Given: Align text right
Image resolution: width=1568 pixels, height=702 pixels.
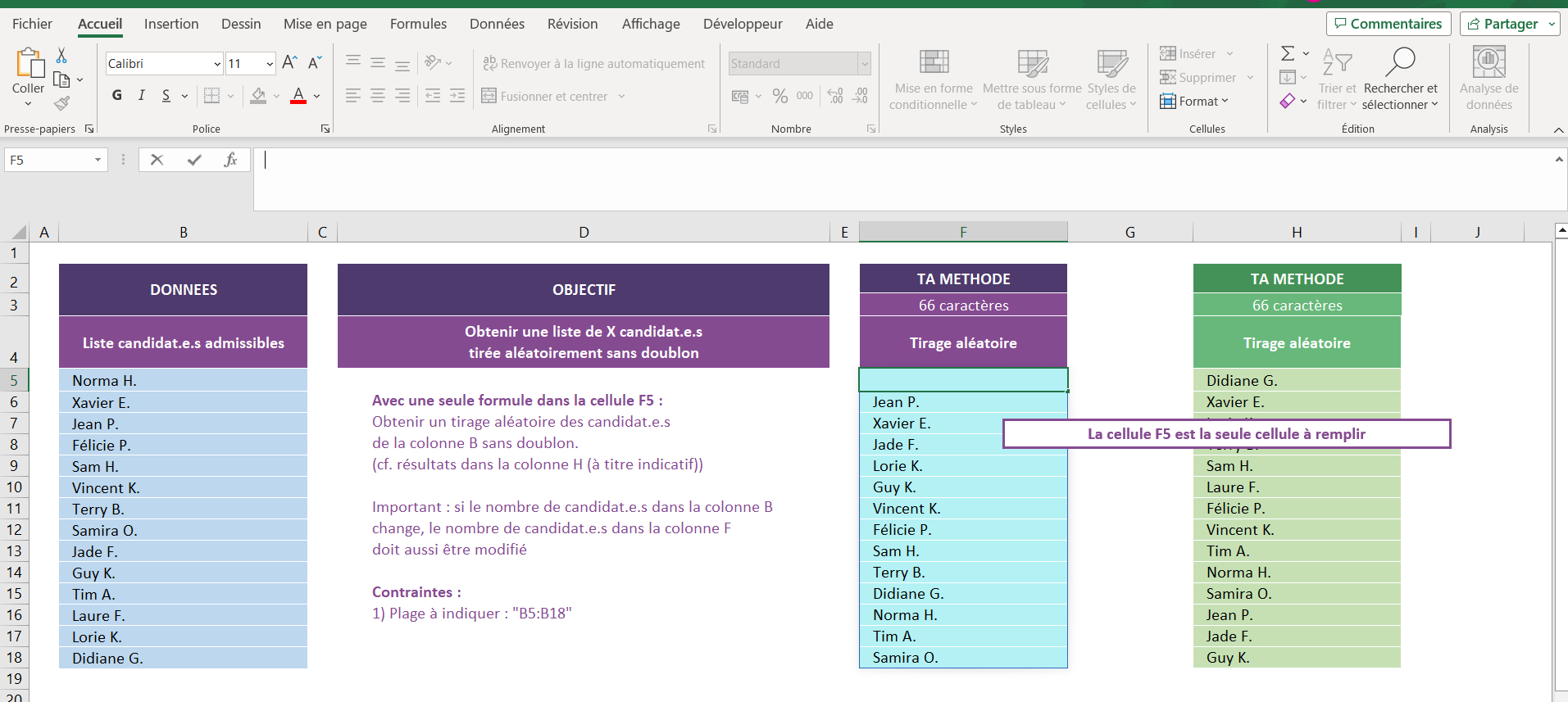Looking at the screenshot, I should coord(402,96).
